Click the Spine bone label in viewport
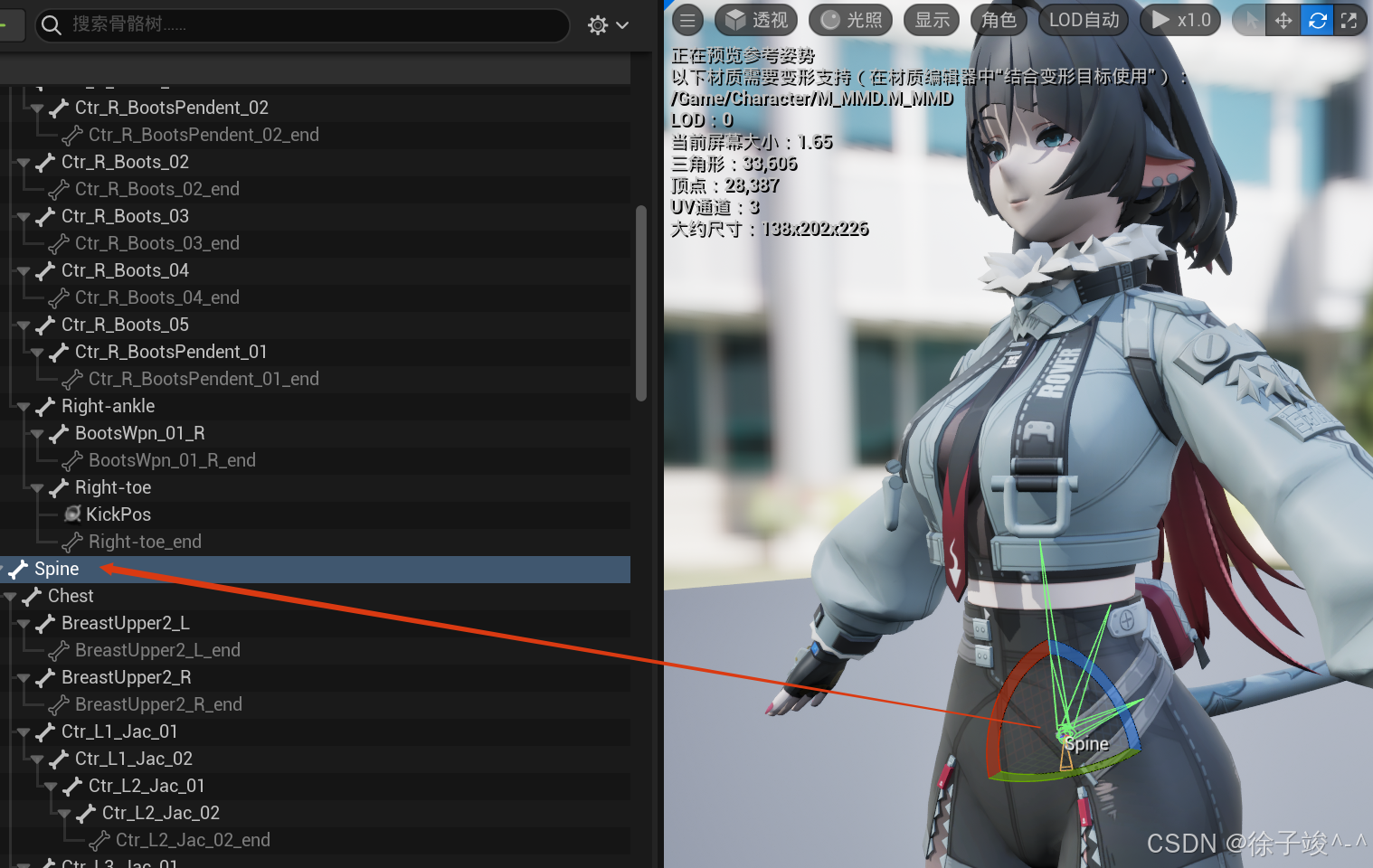The width and height of the screenshot is (1373, 868). pyautogui.click(x=1086, y=744)
